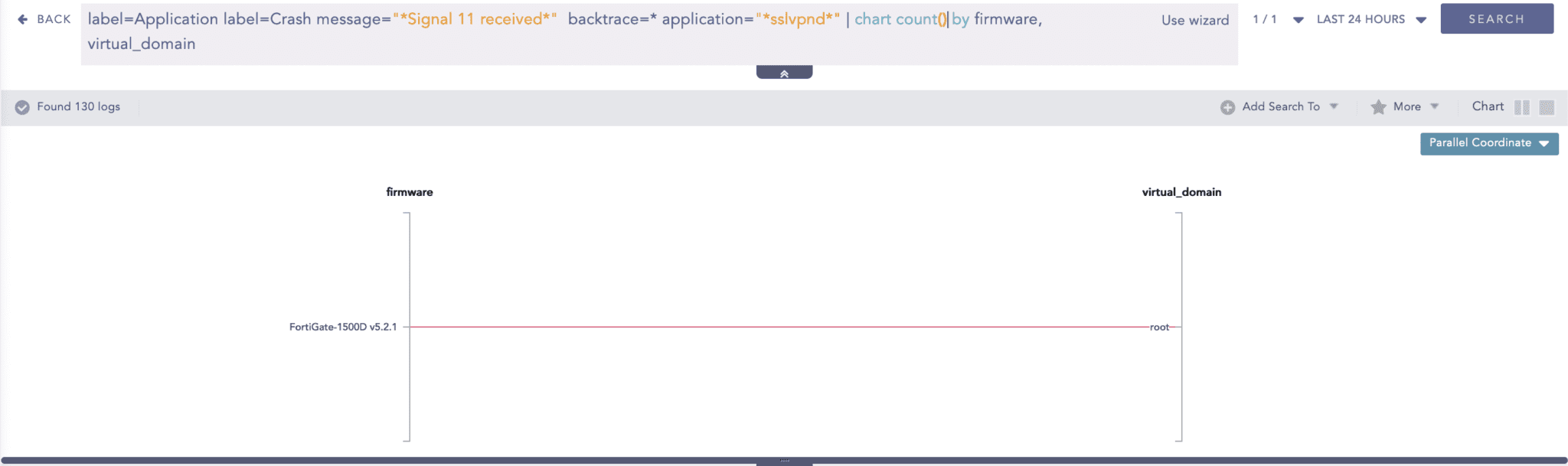Click the back arrow icon
Image resolution: width=1568 pixels, height=466 pixels.
(23, 19)
